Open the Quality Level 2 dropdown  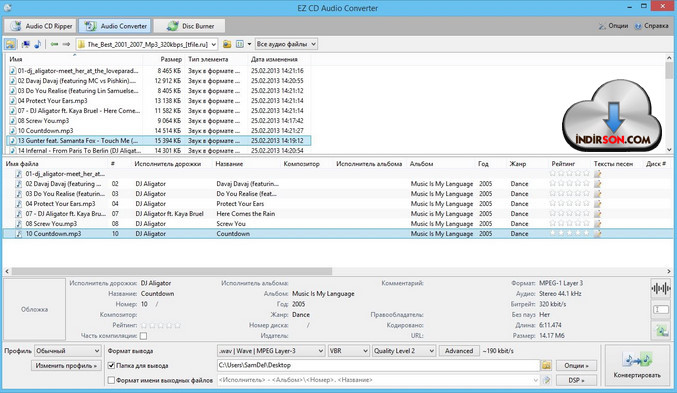click(x=404, y=351)
